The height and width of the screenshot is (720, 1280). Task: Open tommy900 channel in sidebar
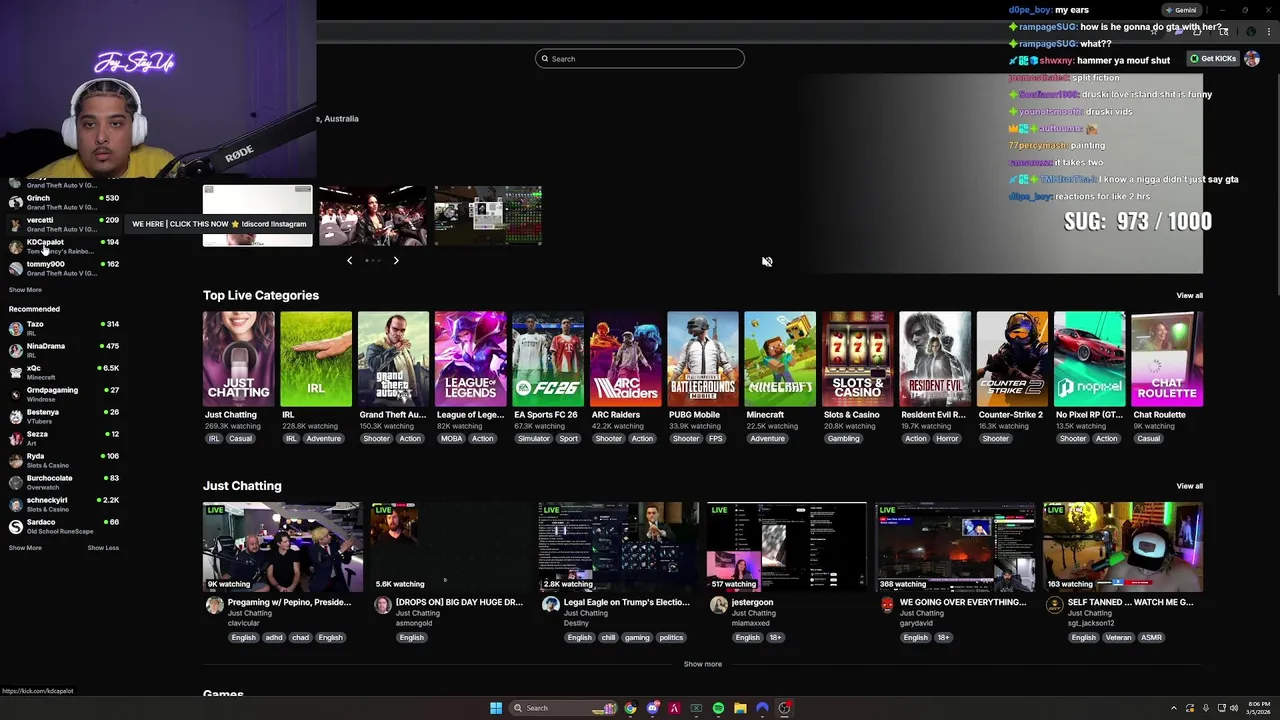[x=64, y=268]
